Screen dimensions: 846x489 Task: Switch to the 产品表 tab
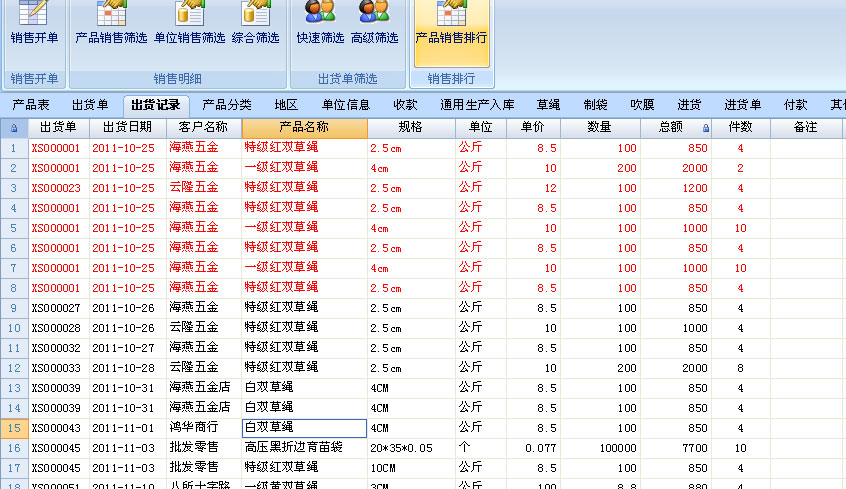pos(31,105)
